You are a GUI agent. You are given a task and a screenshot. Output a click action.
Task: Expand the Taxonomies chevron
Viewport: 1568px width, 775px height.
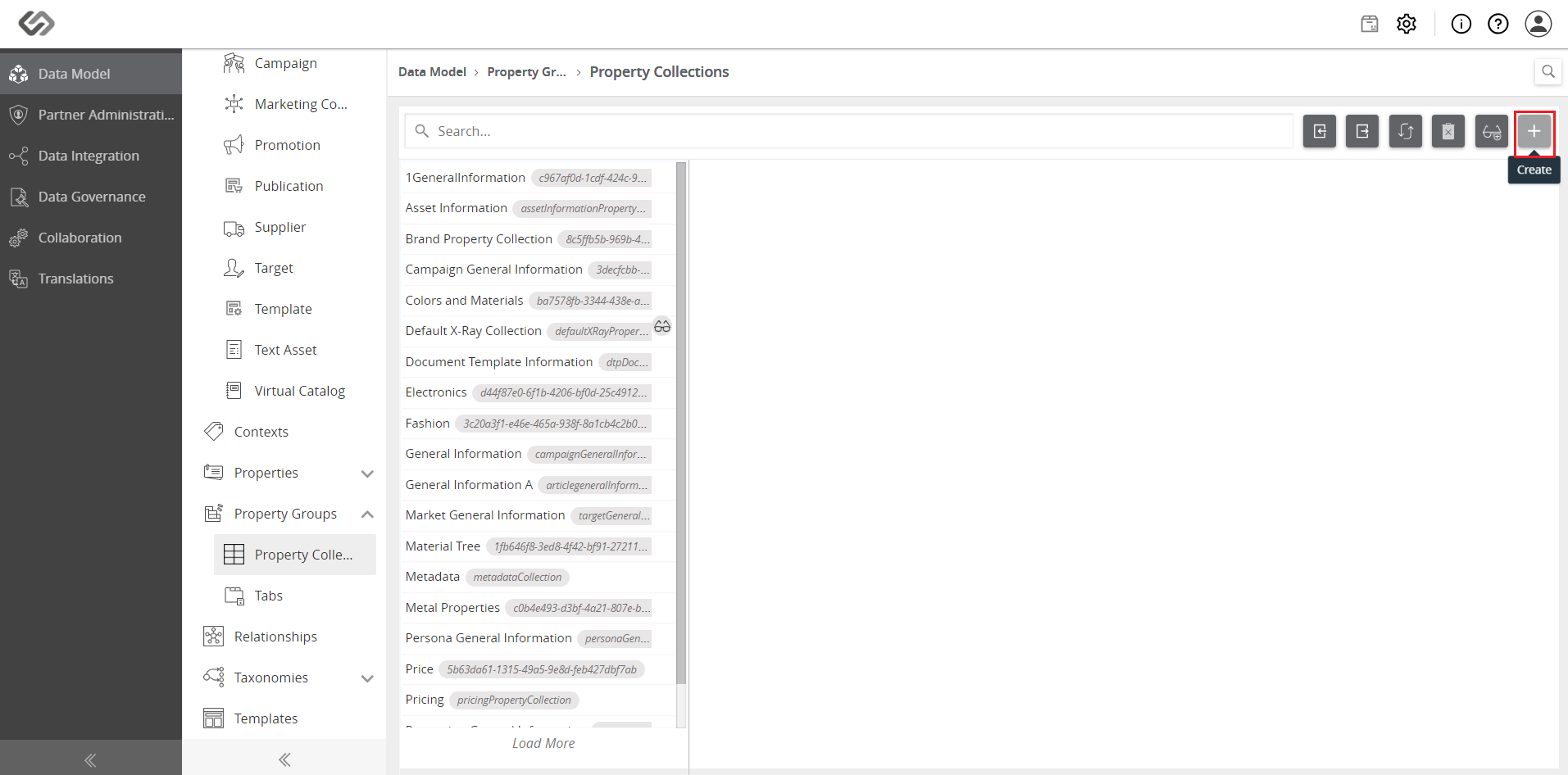(367, 678)
